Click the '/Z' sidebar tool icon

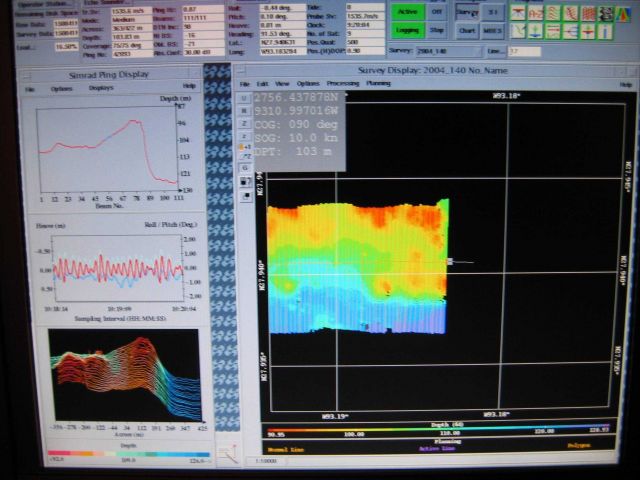pos(246,156)
